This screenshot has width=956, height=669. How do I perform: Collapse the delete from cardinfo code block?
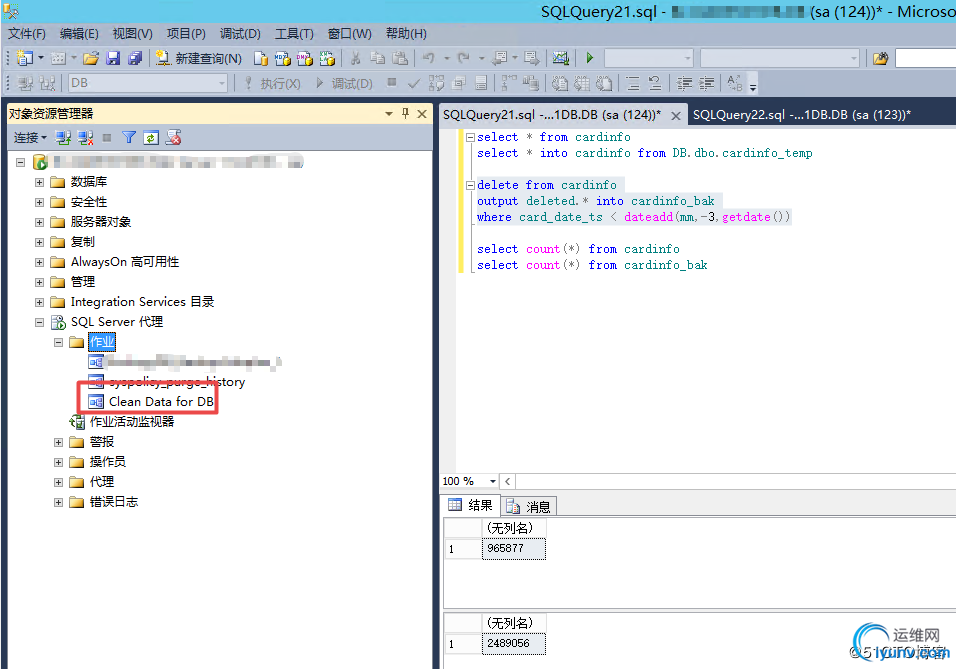point(470,185)
